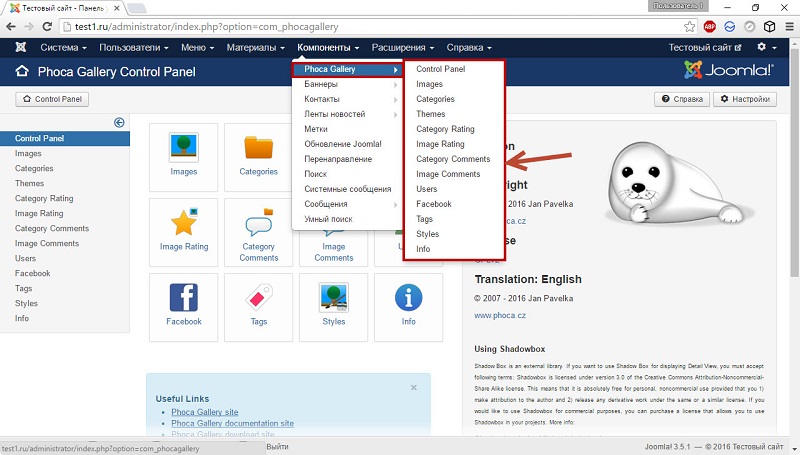The image size is (800, 455).
Task: Open the Facebook icon tile
Action: pos(184,307)
